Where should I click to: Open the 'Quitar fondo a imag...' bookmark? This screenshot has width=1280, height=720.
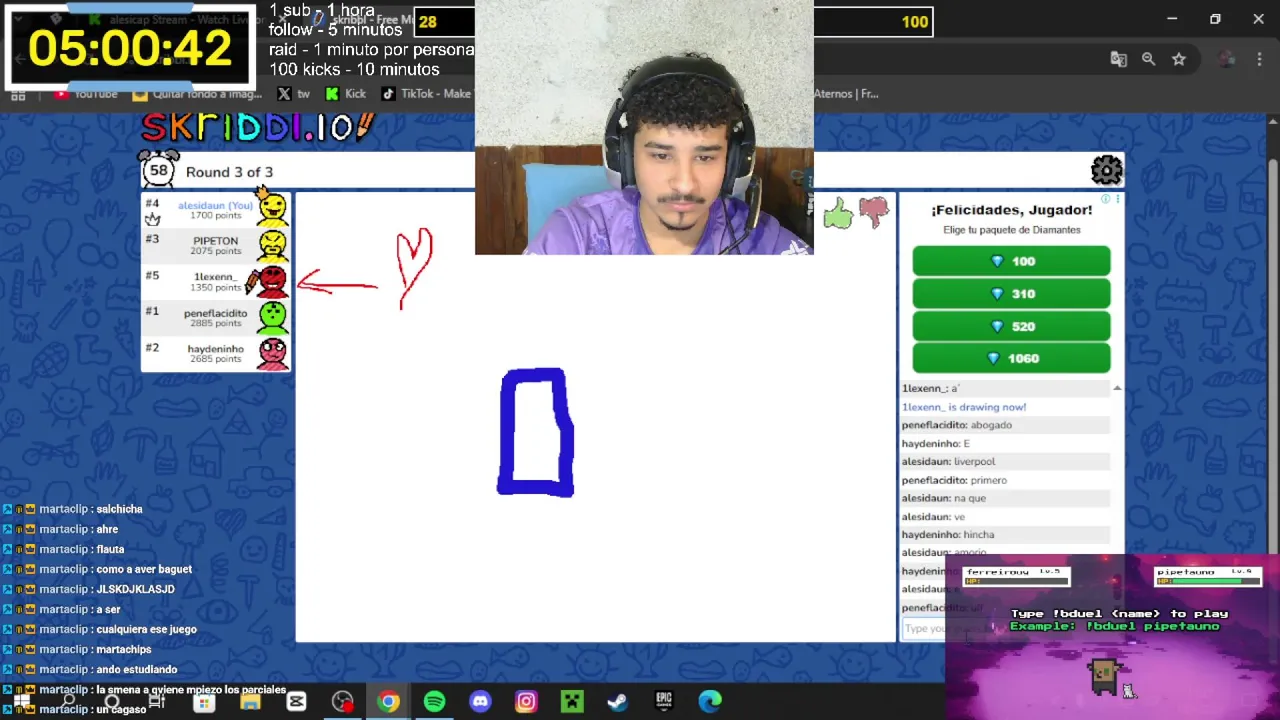tap(197, 94)
